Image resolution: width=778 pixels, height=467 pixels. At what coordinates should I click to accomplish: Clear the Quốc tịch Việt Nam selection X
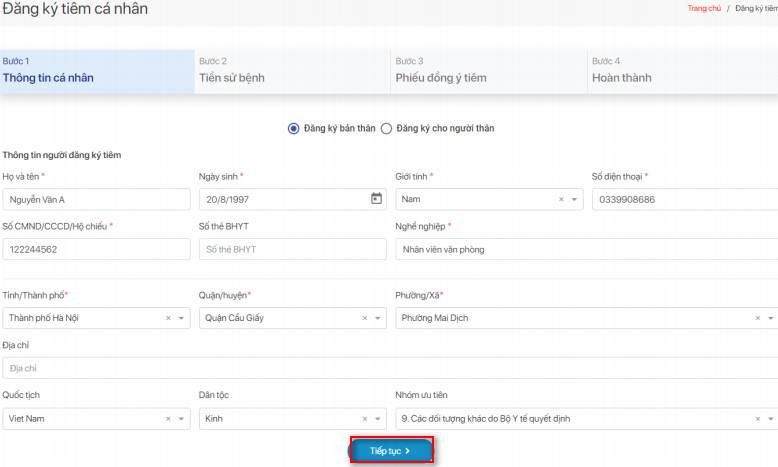pos(168,419)
